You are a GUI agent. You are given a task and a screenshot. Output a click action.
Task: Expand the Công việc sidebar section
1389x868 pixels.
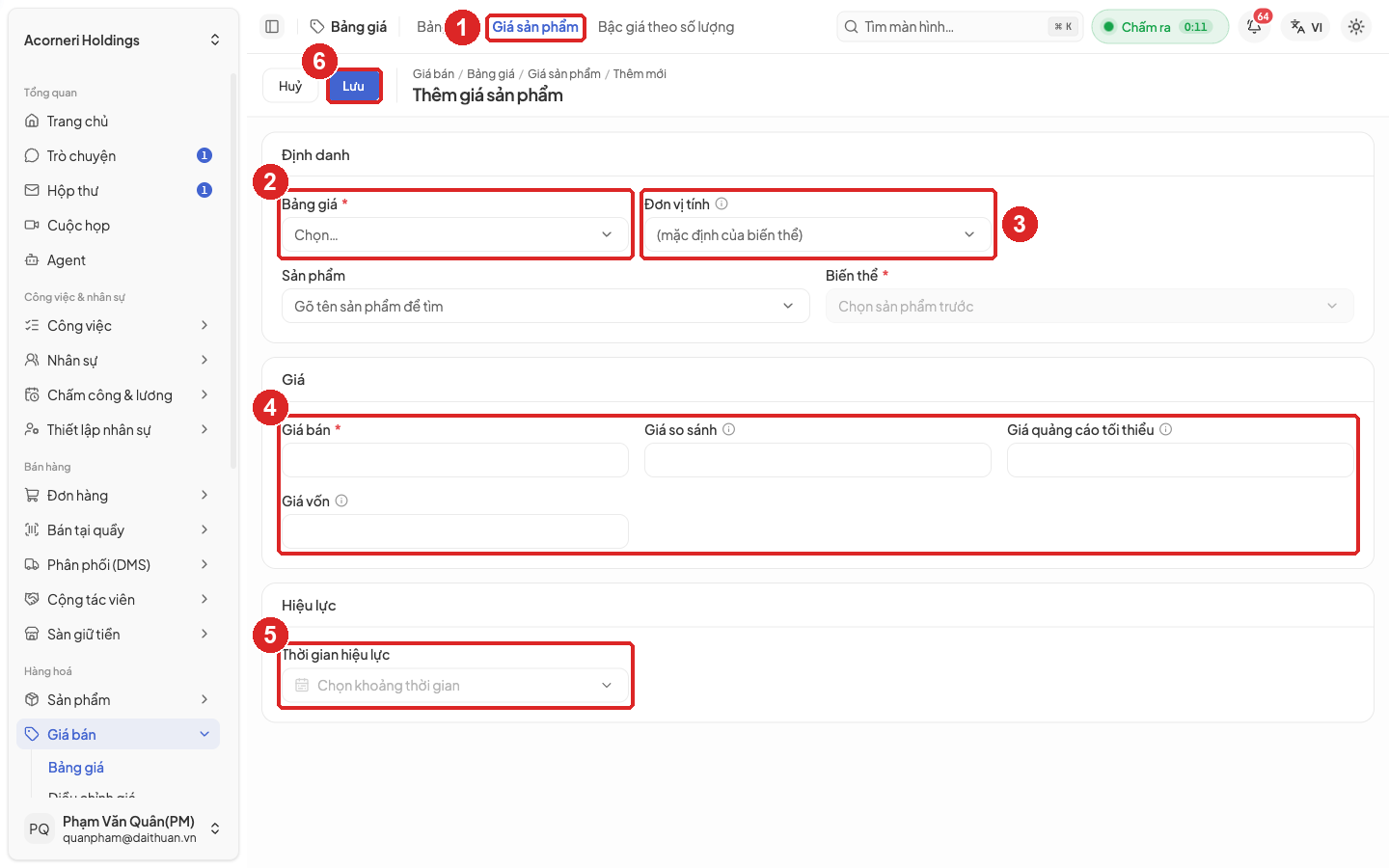(118, 326)
